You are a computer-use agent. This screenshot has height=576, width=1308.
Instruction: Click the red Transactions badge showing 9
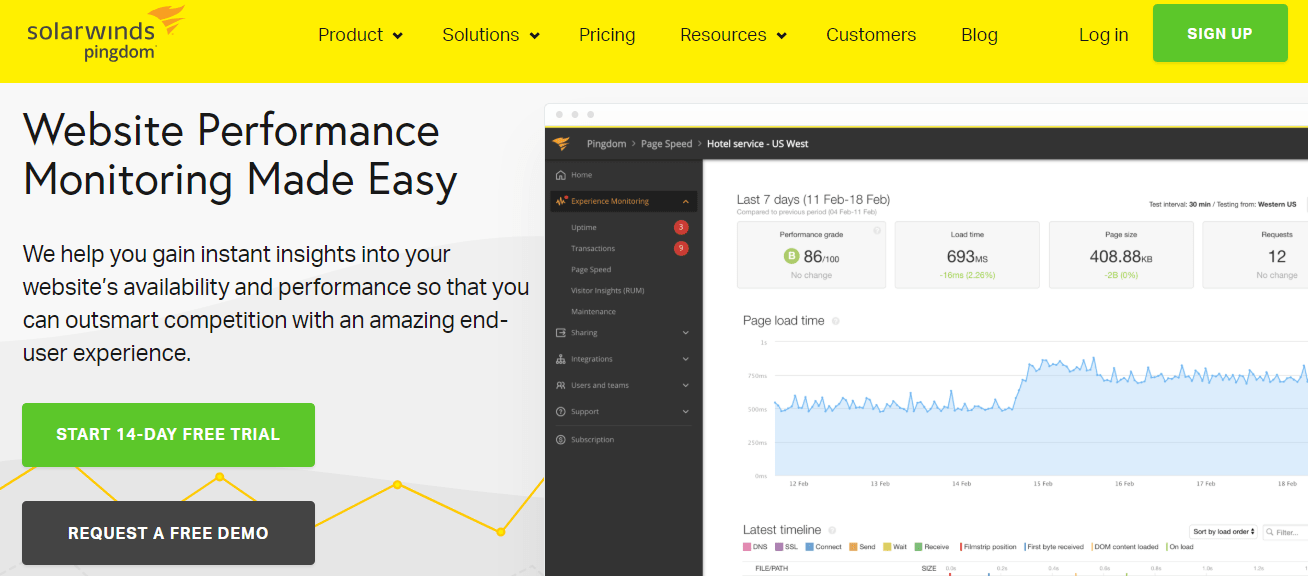point(681,248)
